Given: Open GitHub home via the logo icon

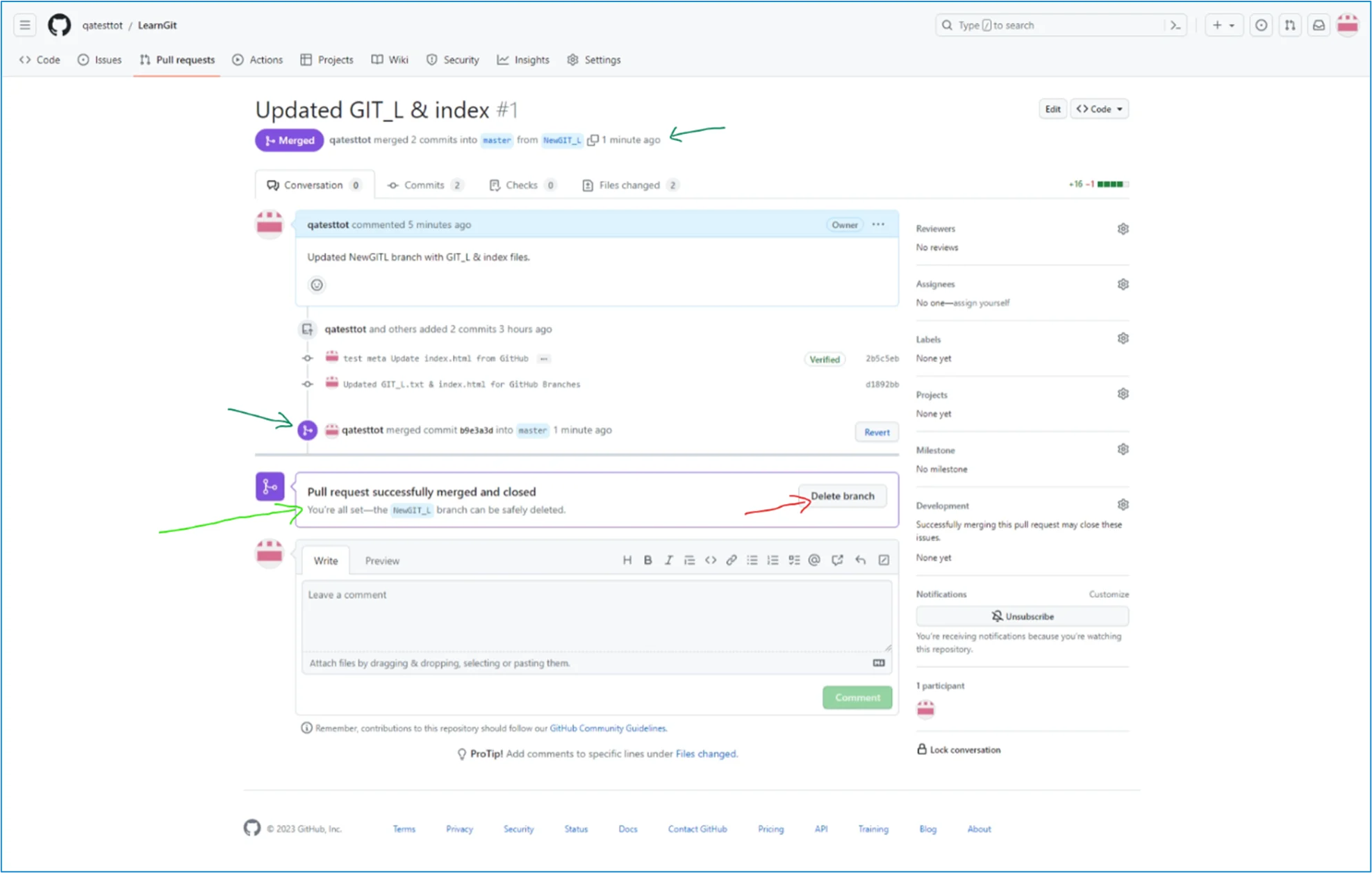Looking at the screenshot, I should 59,25.
